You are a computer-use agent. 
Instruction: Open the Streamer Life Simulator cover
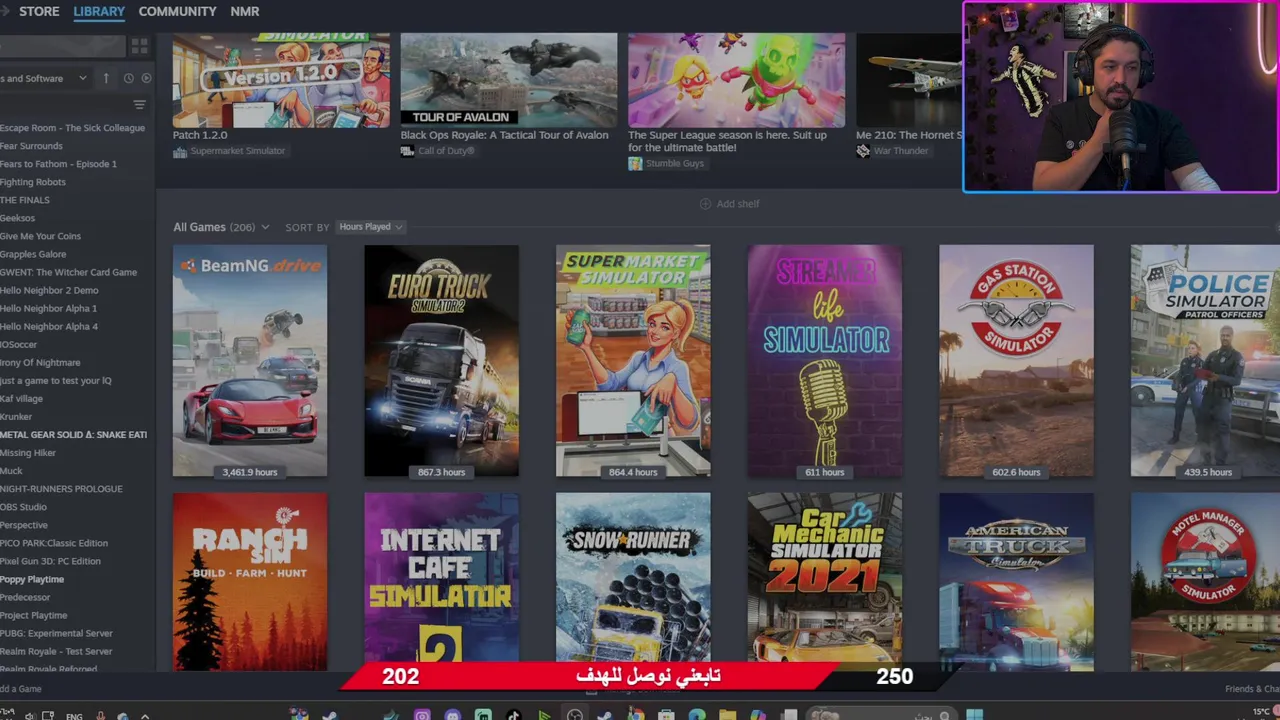825,361
